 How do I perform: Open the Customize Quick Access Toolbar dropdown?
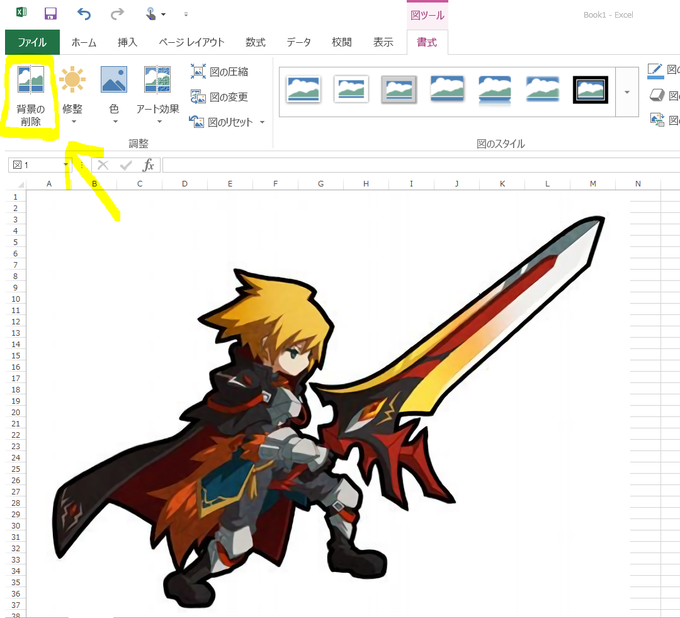tap(186, 14)
